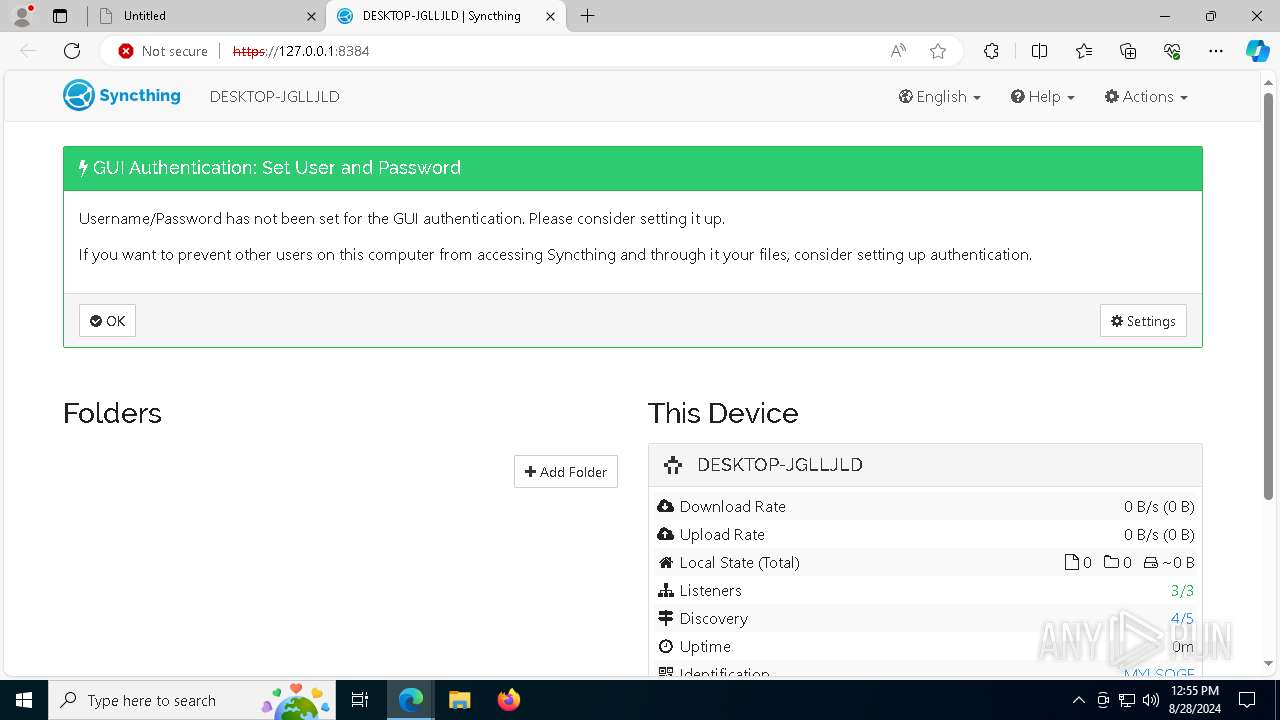Open the Collections icon
The height and width of the screenshot is (720, 1280).
[x=1128, y=51]
